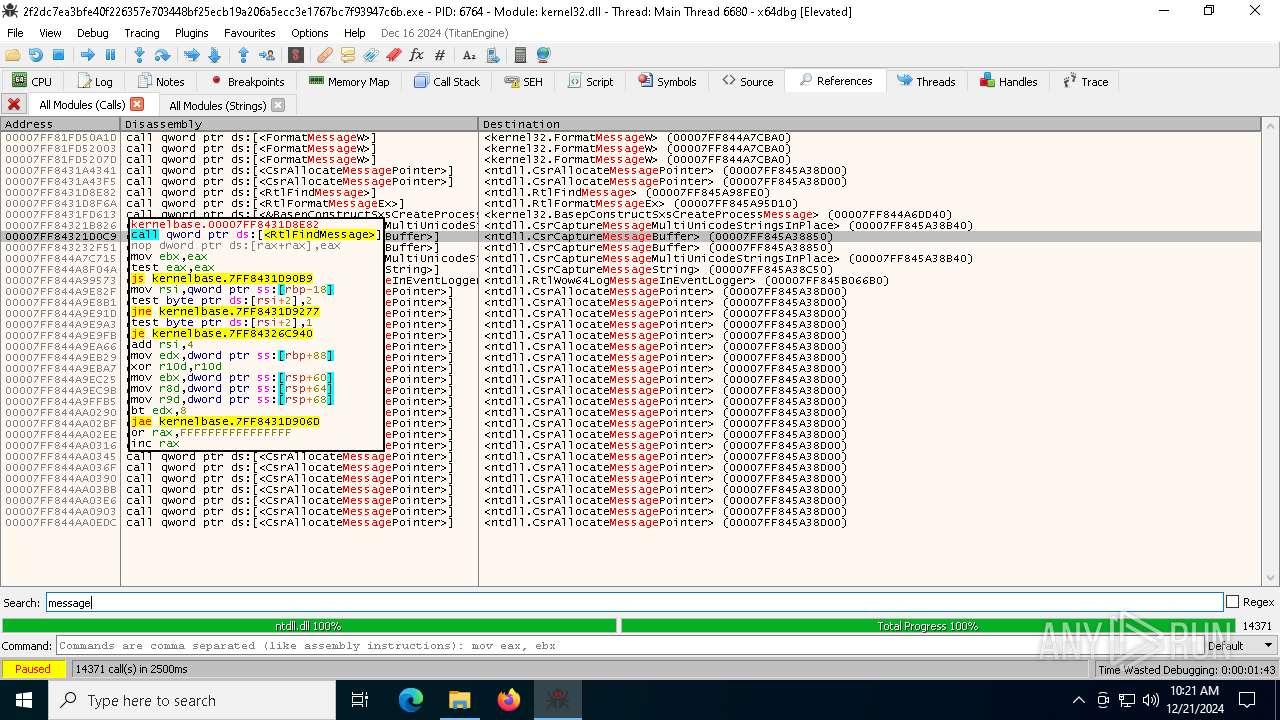Open the Debug menu
This screenshot has width=1280, height=720.
(92, 32)
